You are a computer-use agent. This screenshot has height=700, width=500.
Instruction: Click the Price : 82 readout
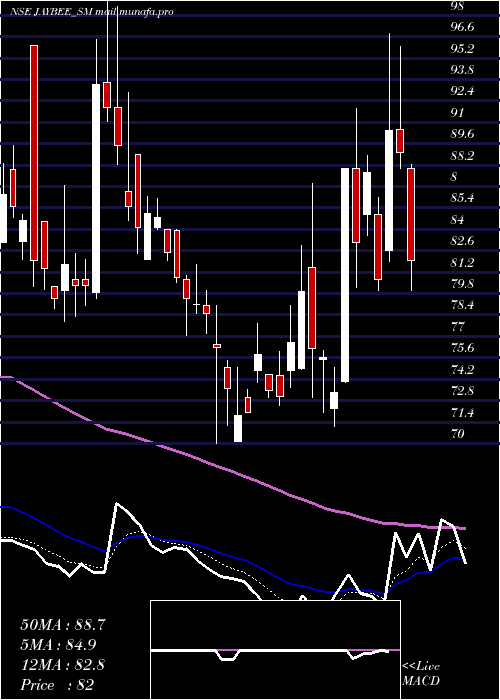coord(57,685)
